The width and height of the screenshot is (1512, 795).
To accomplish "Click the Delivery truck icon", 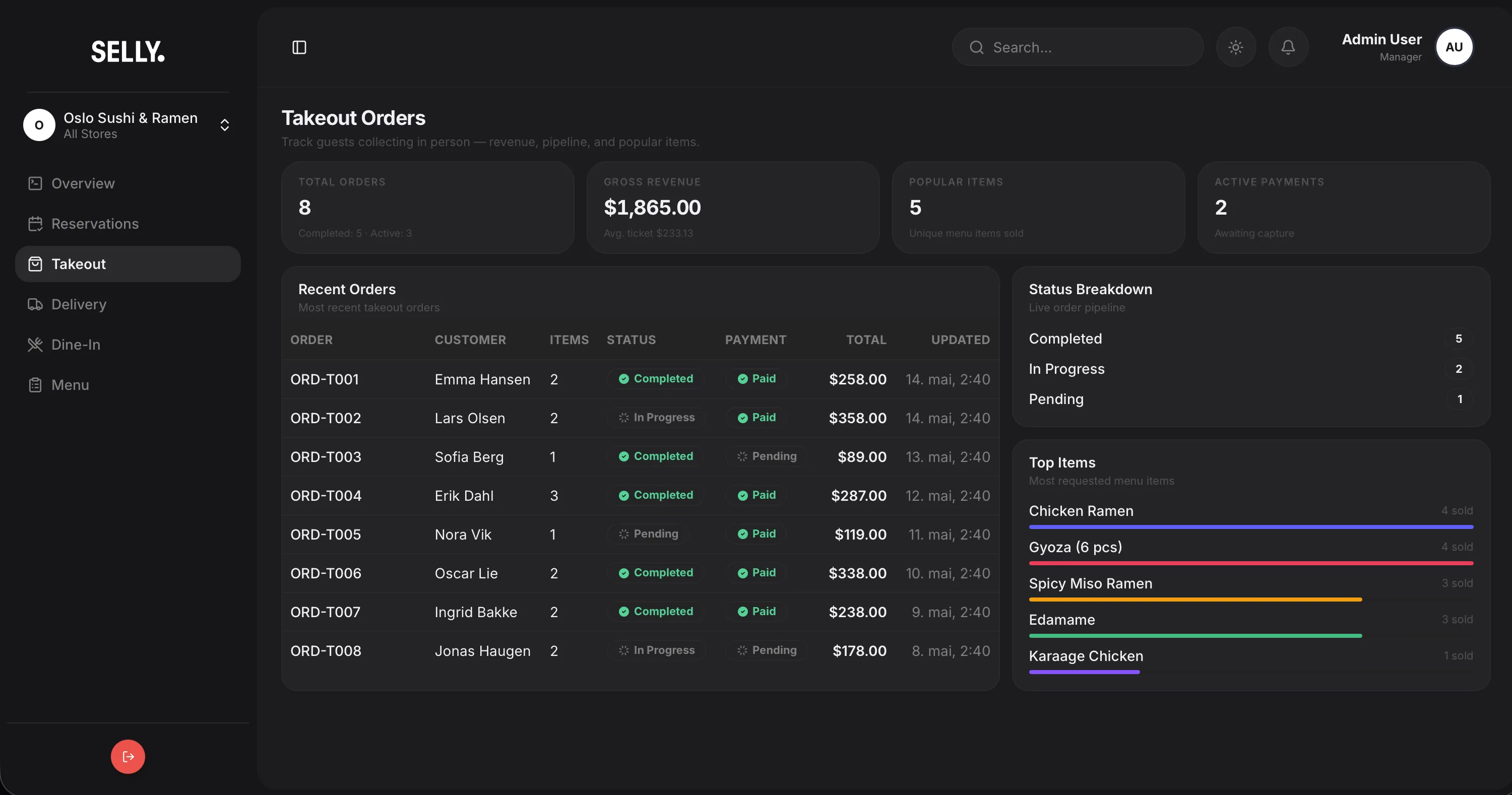I will 35,304.
